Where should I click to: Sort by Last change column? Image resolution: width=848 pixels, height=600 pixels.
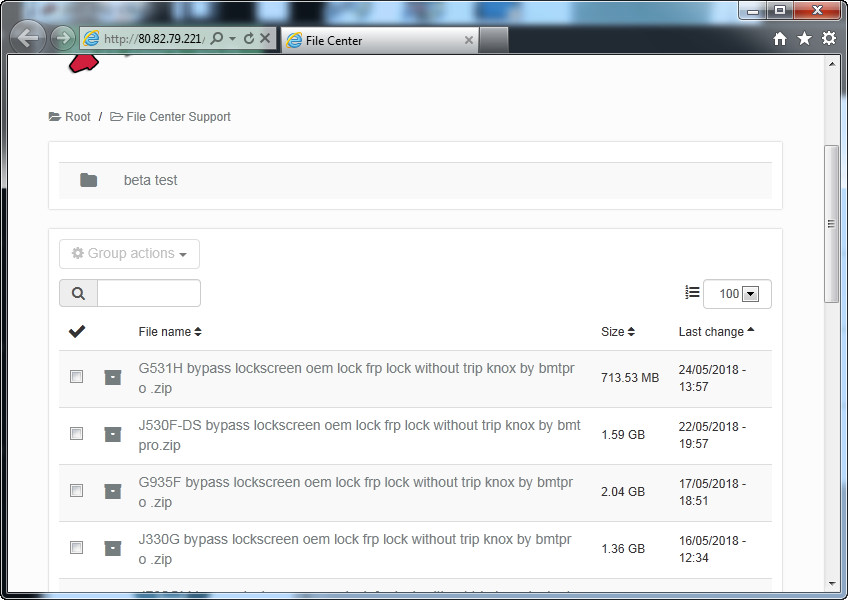point(716,332)
